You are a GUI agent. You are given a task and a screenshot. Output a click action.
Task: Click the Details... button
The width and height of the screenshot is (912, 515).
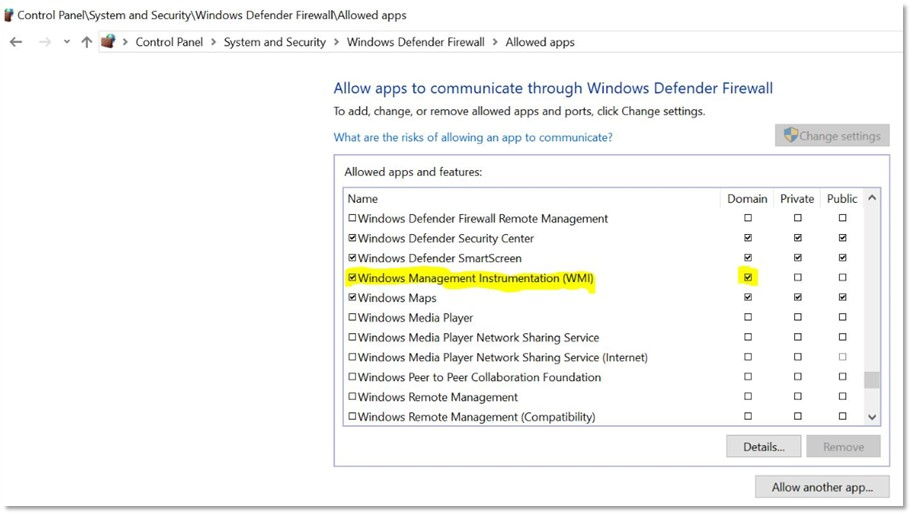(763, 447)
